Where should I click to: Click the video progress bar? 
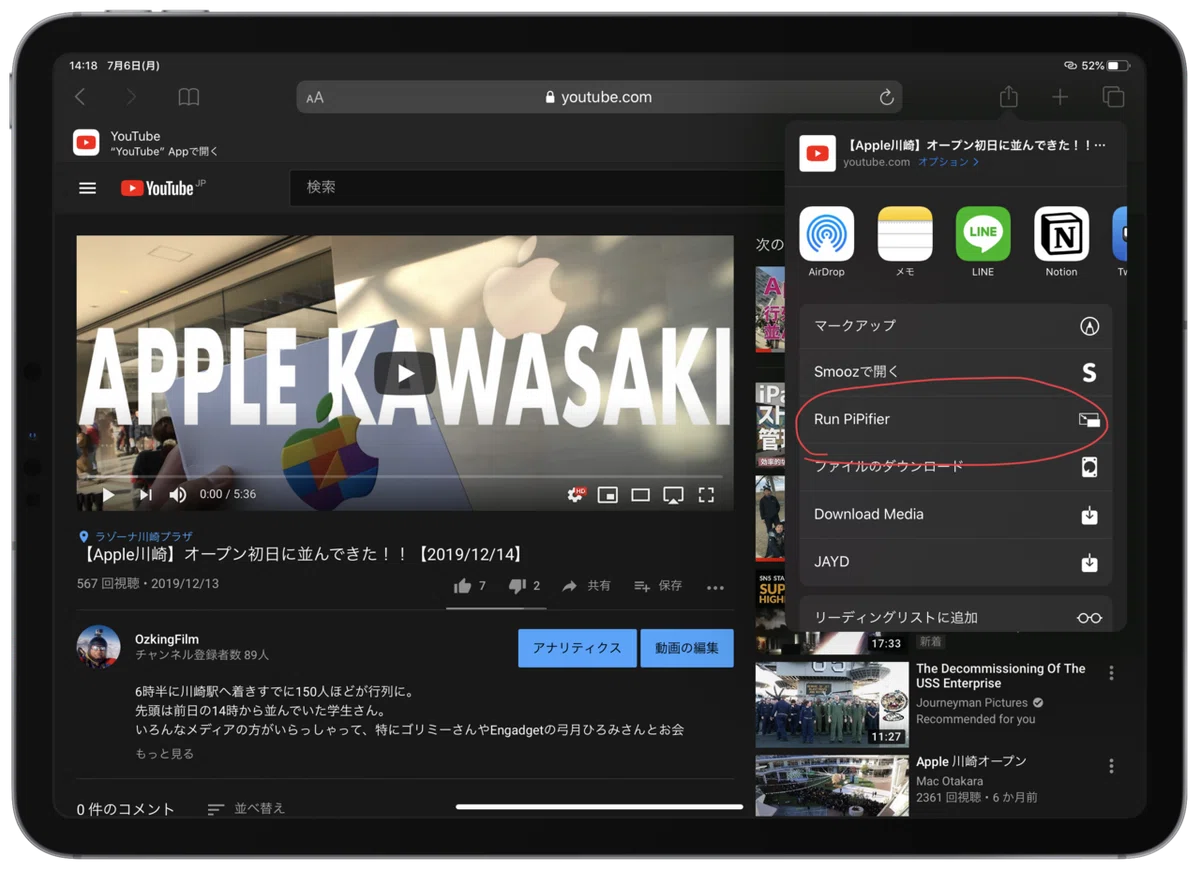(405, 476)
